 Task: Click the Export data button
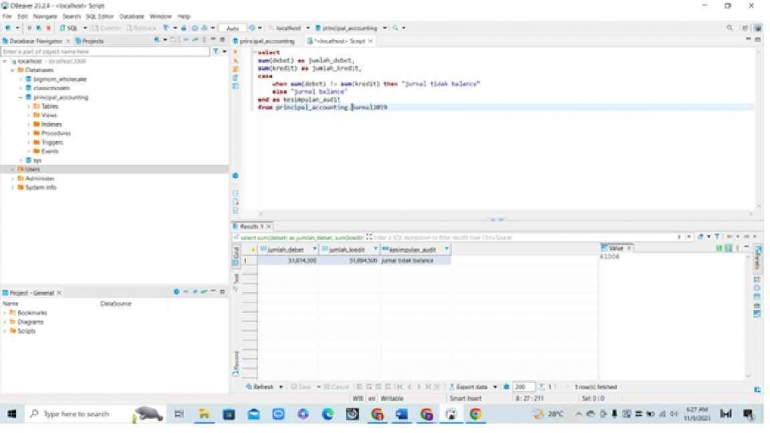(468, 387)
